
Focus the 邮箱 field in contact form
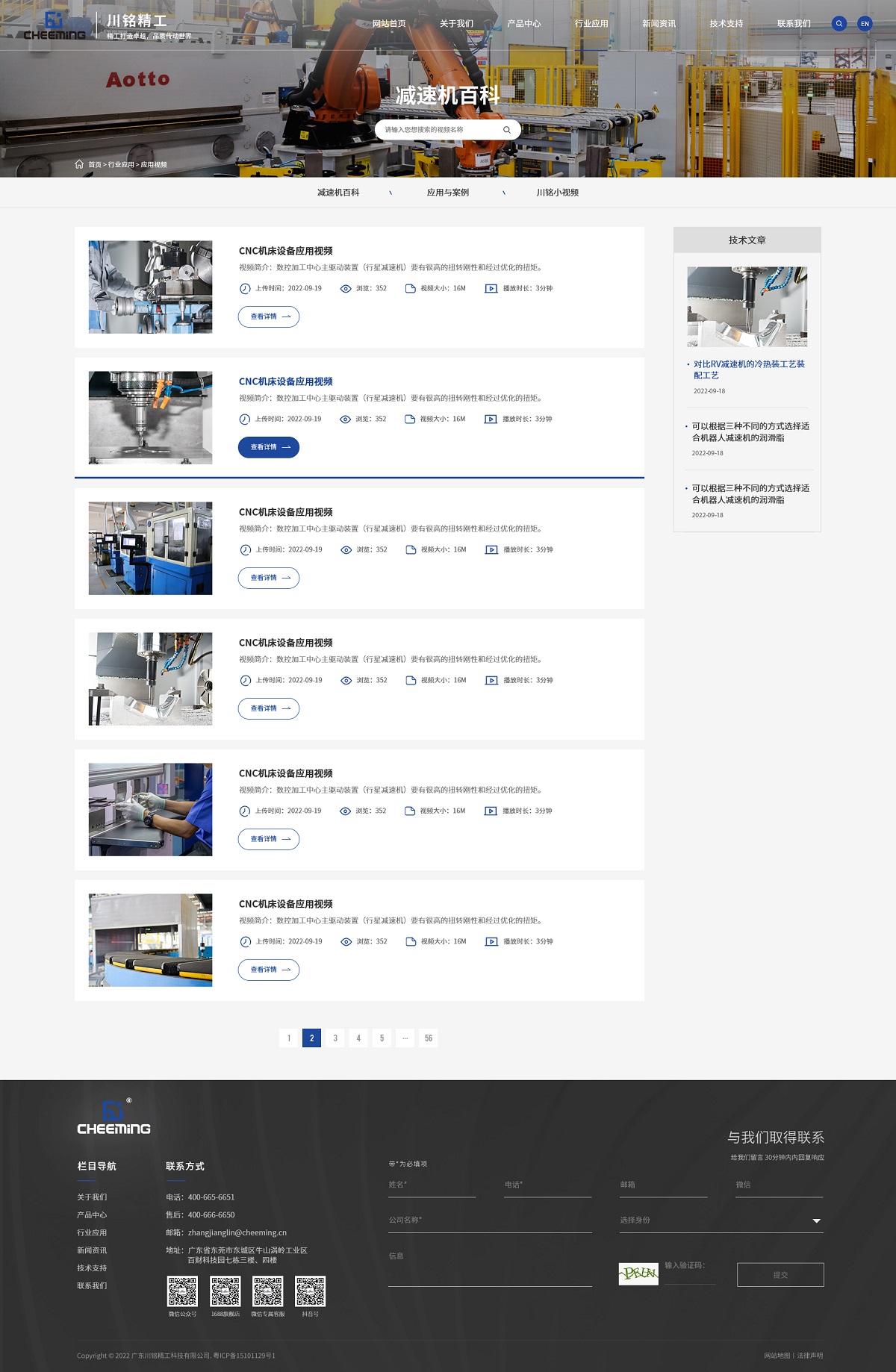(x=663, y=1185)
